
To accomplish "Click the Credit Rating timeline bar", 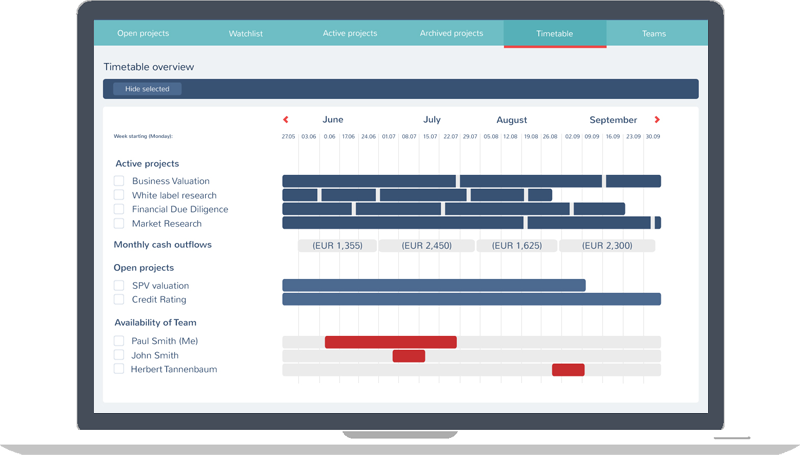I will point(471,299).
